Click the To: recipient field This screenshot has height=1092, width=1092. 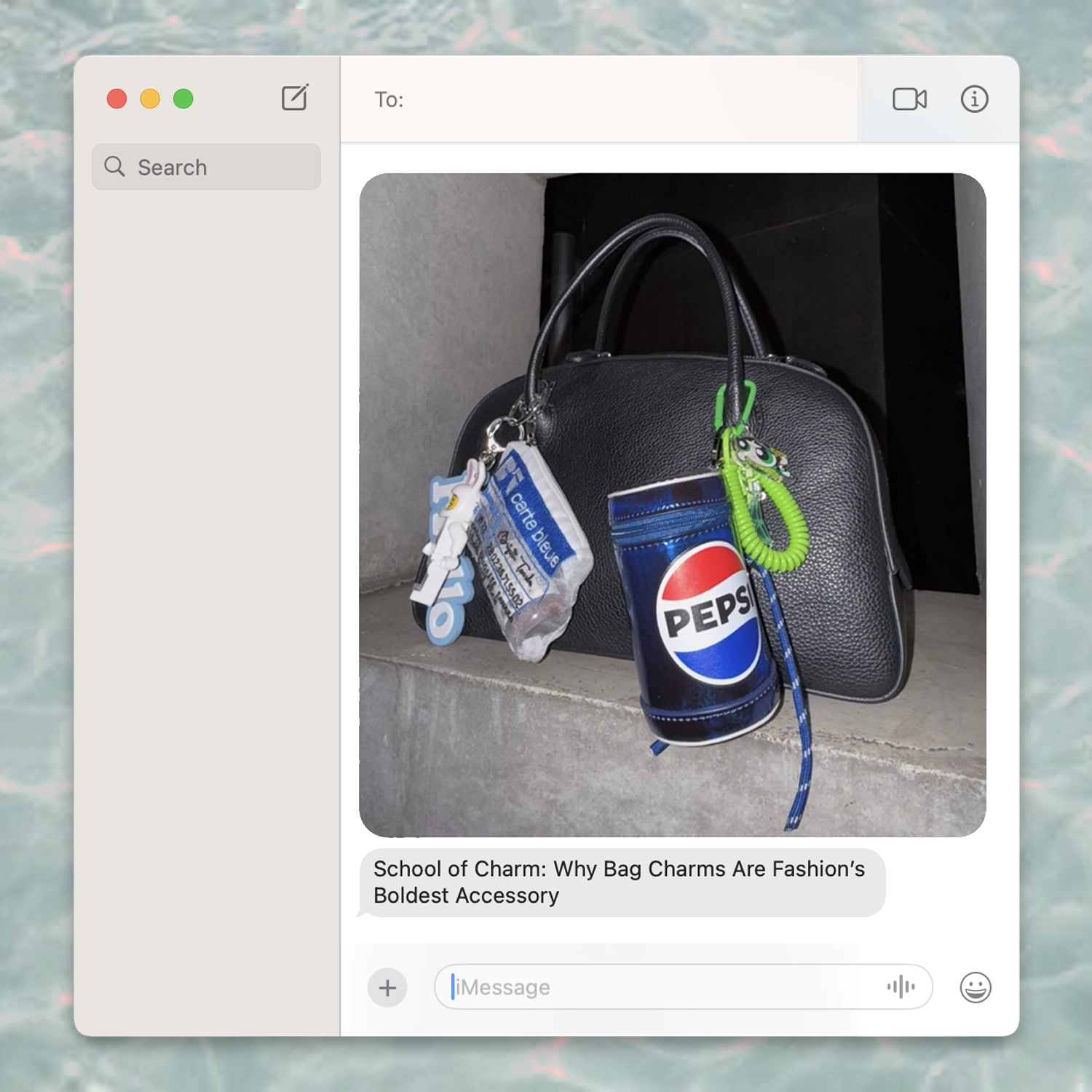599,100
